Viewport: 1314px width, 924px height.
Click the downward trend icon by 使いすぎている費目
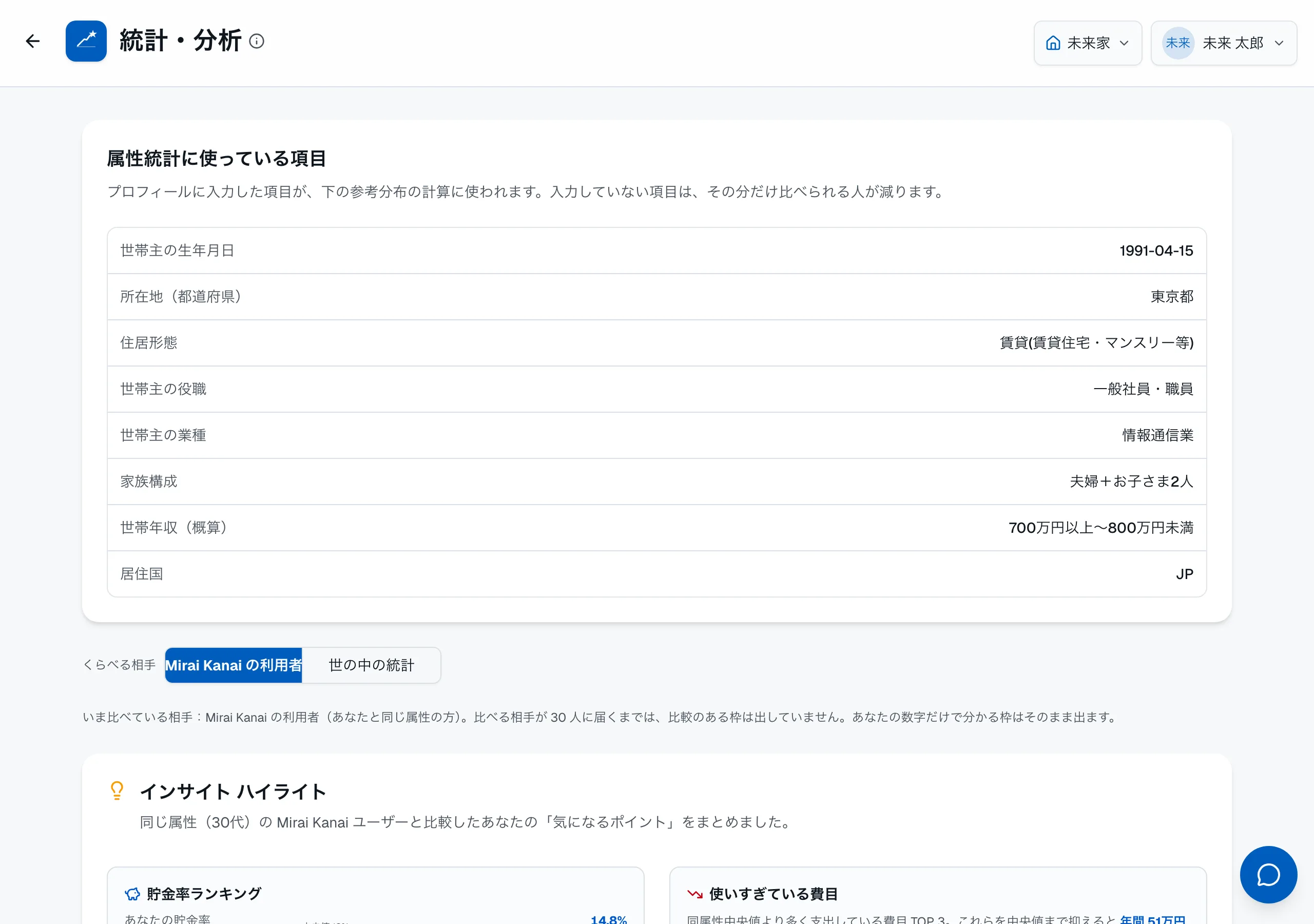pyautogui.click(x=695, y=894)
